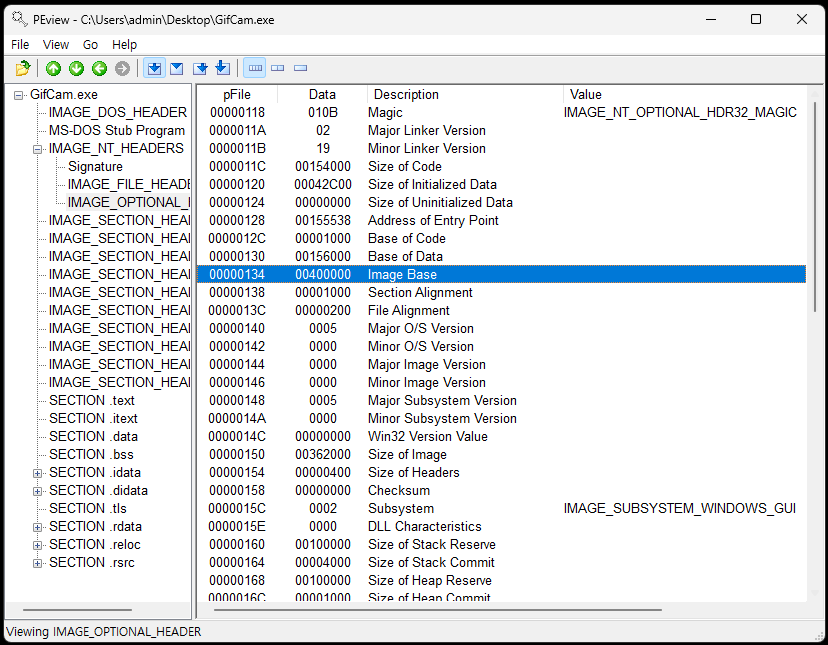Click the blue envelope-shaped toolbar icon

[x=177, y=68]
